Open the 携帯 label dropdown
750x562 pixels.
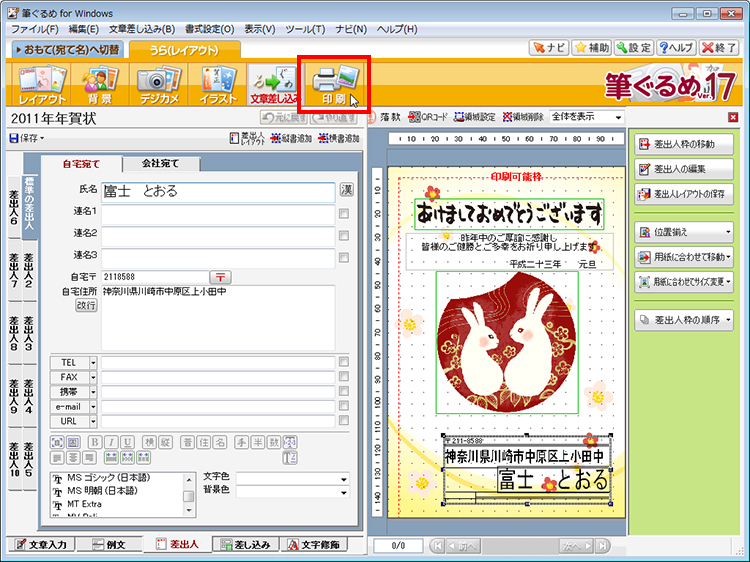[93, 392]
